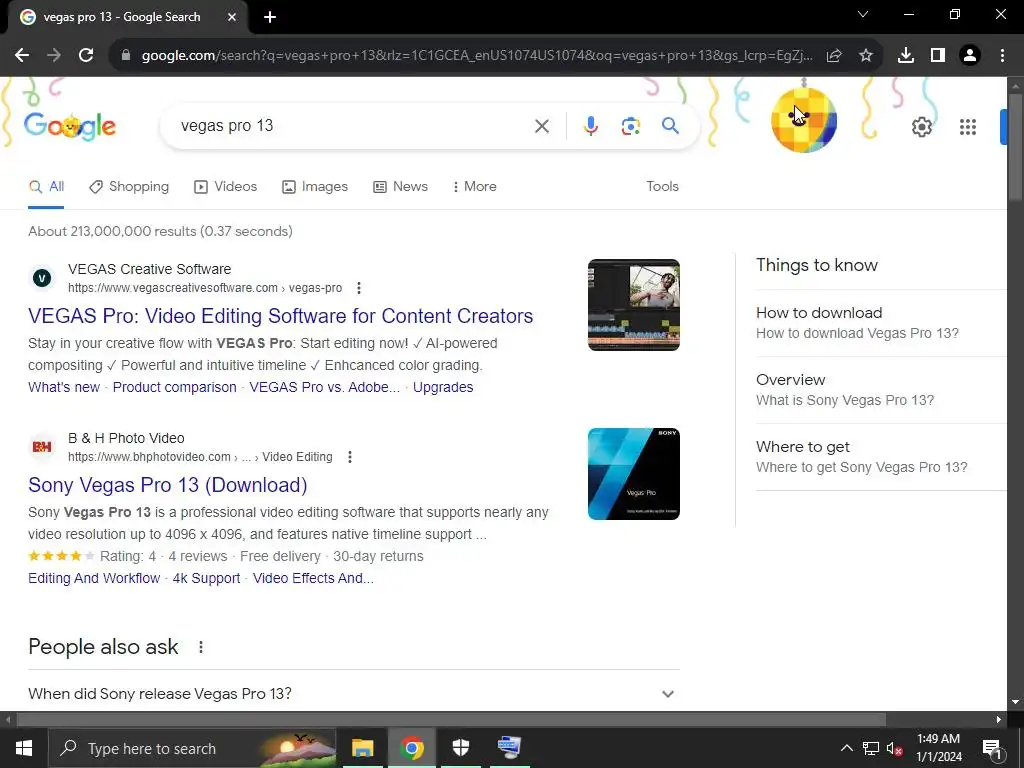1024x768 pixels.
Task: Open the Windows Start menu
Action: point(24,748)
